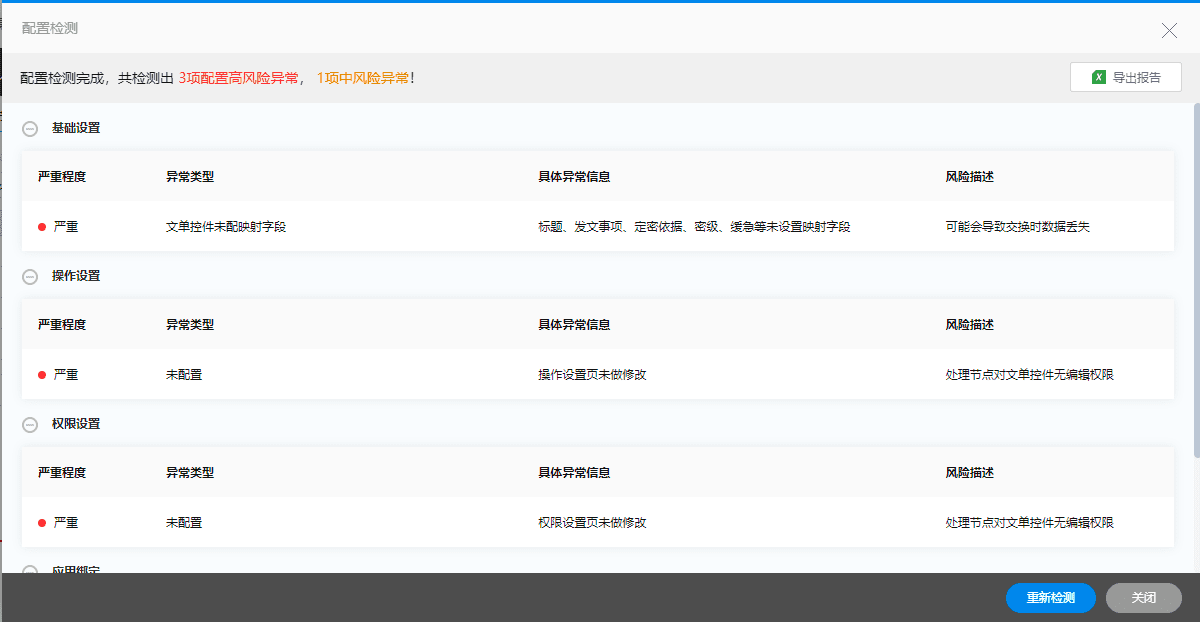Click 风险描述 header in 权限设置 table
The width and height of the screenshot is (1200, 622).
(x=970, y=473)
